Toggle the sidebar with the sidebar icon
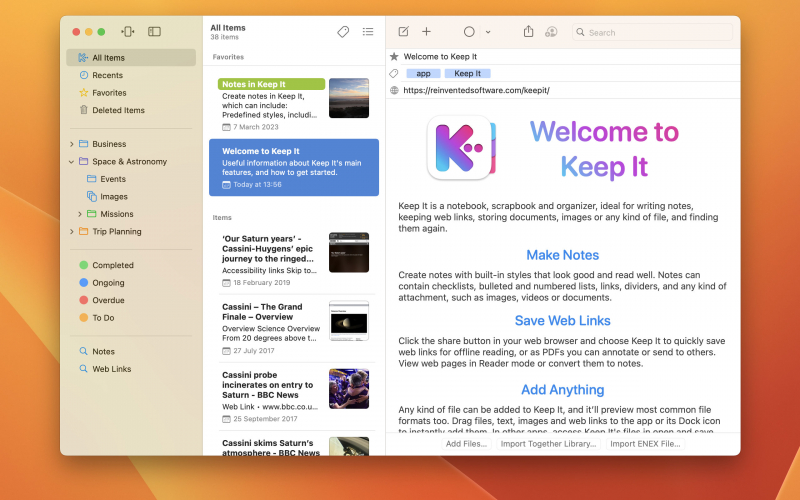Image resolution: width=800 pixels, height=500 pixels. [x=155, y=32]
